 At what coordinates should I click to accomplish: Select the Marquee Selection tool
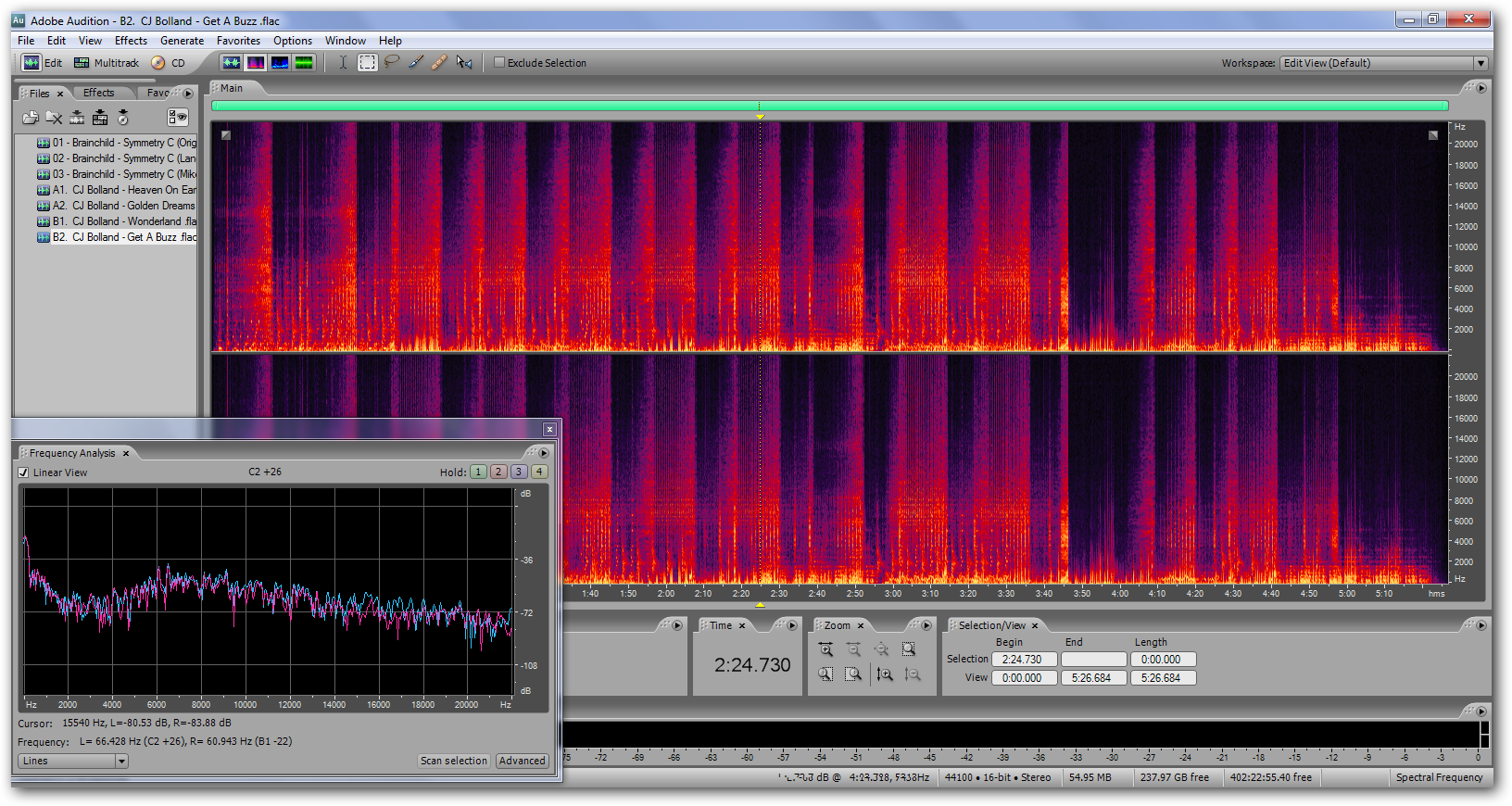click(368, 63)
